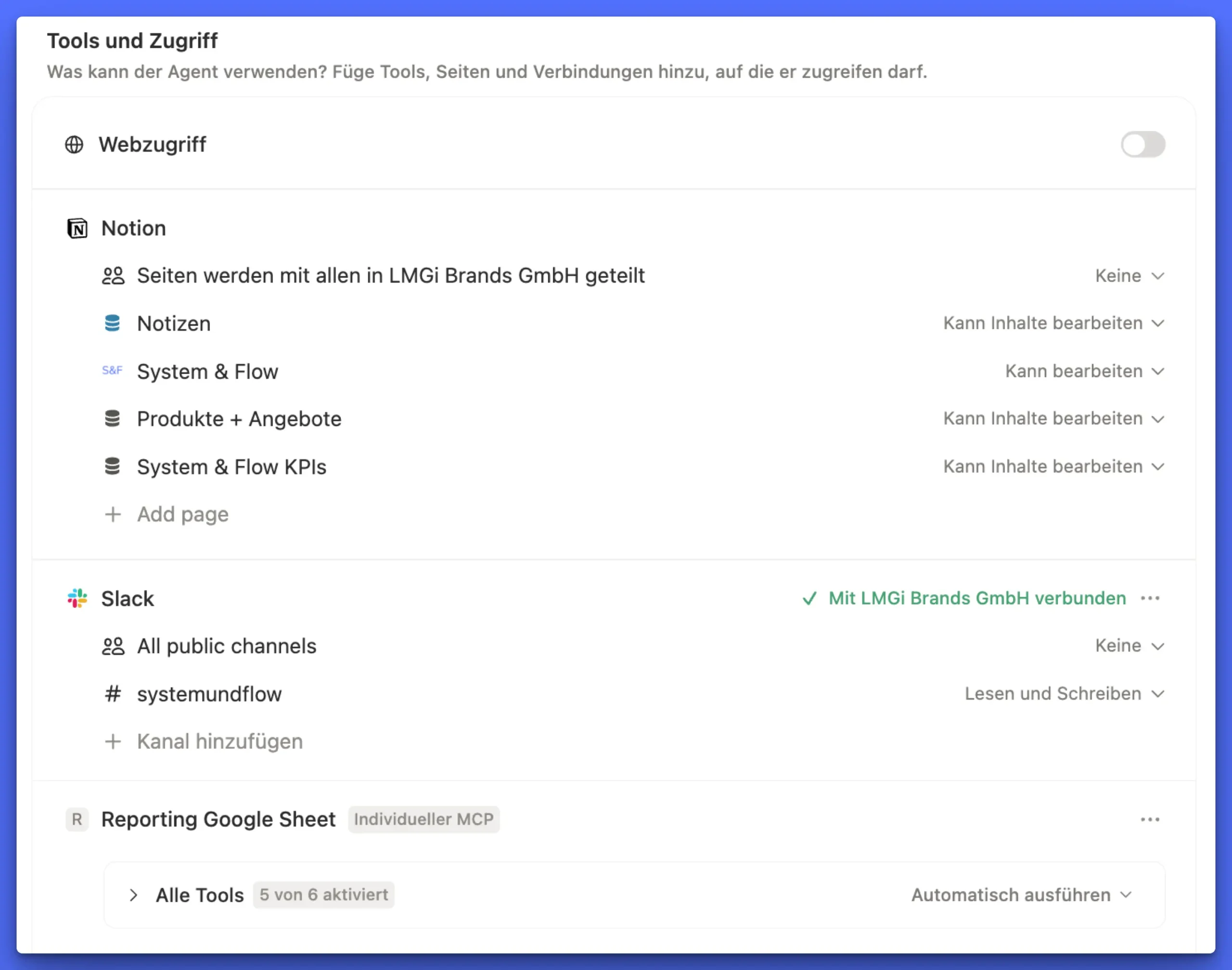
Task: Click the hash icon beside systemundflow
Action: pos(113,693)
